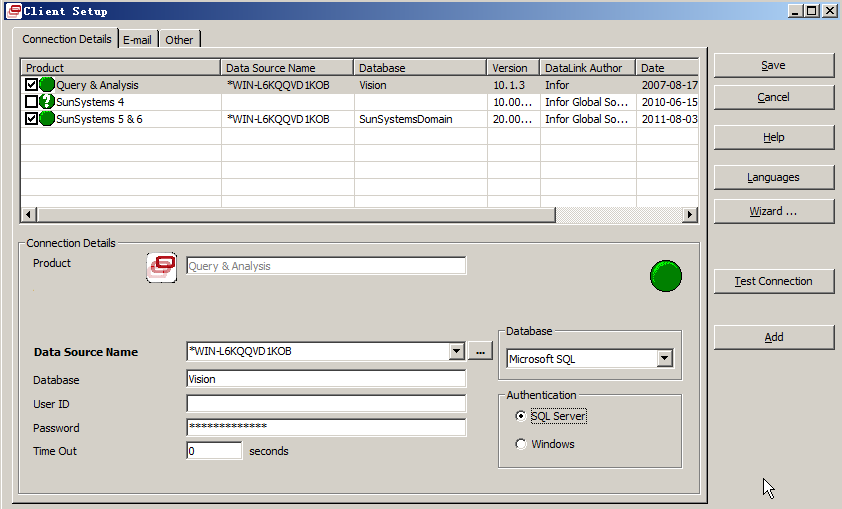Click the red Product logo icon
842x509 pixels.
[x=162, y=267]
